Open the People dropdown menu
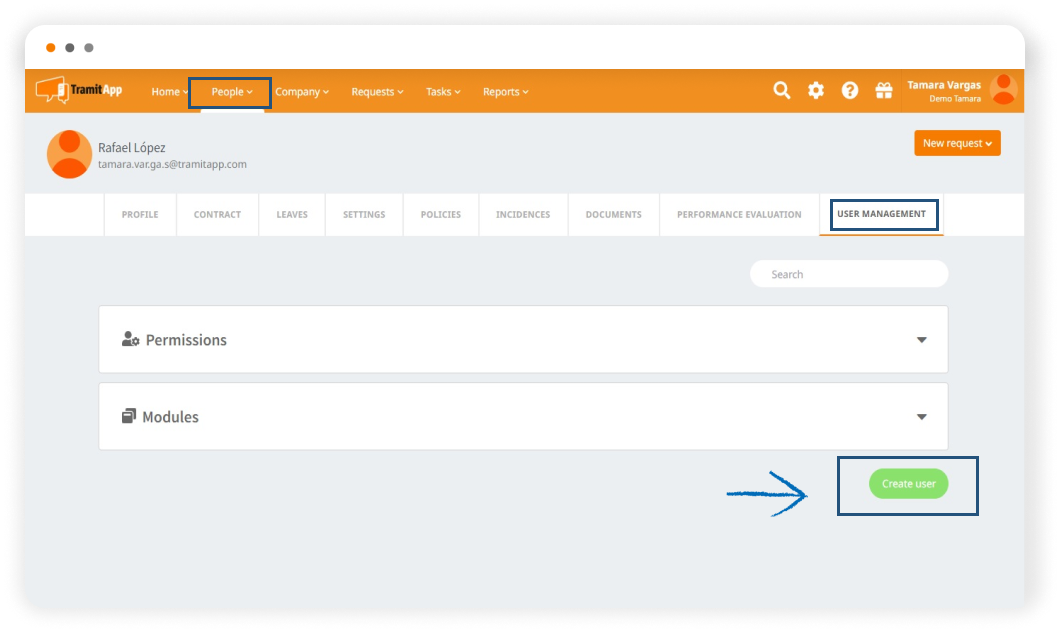1061x633 pixels. click(x=231, y=92)
